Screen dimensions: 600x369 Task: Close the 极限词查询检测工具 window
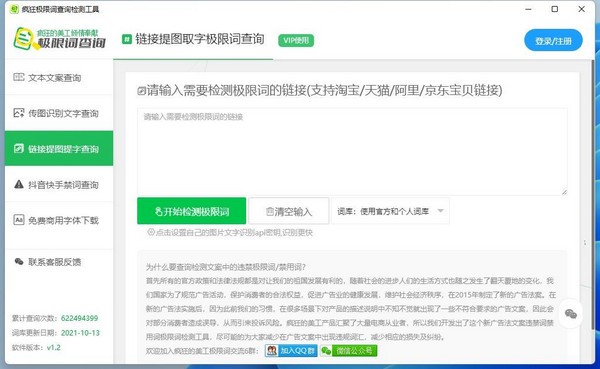[x=581, y=9]
